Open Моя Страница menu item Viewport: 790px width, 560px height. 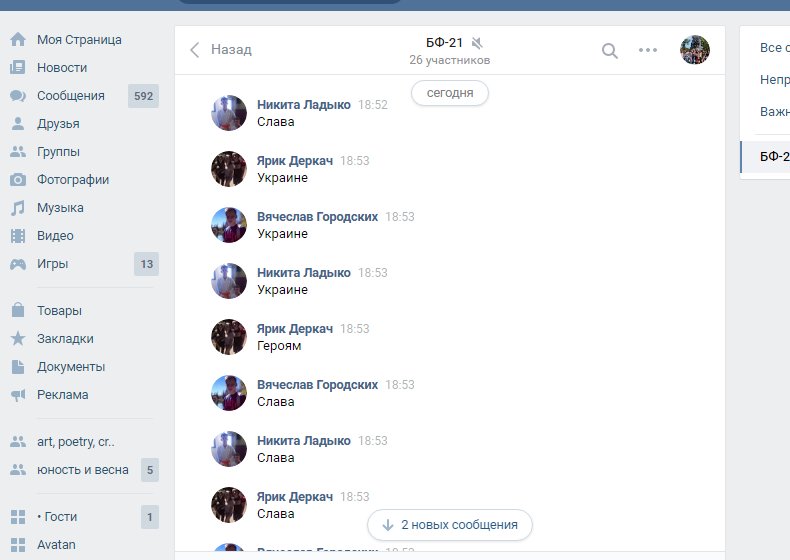(79, 39)
